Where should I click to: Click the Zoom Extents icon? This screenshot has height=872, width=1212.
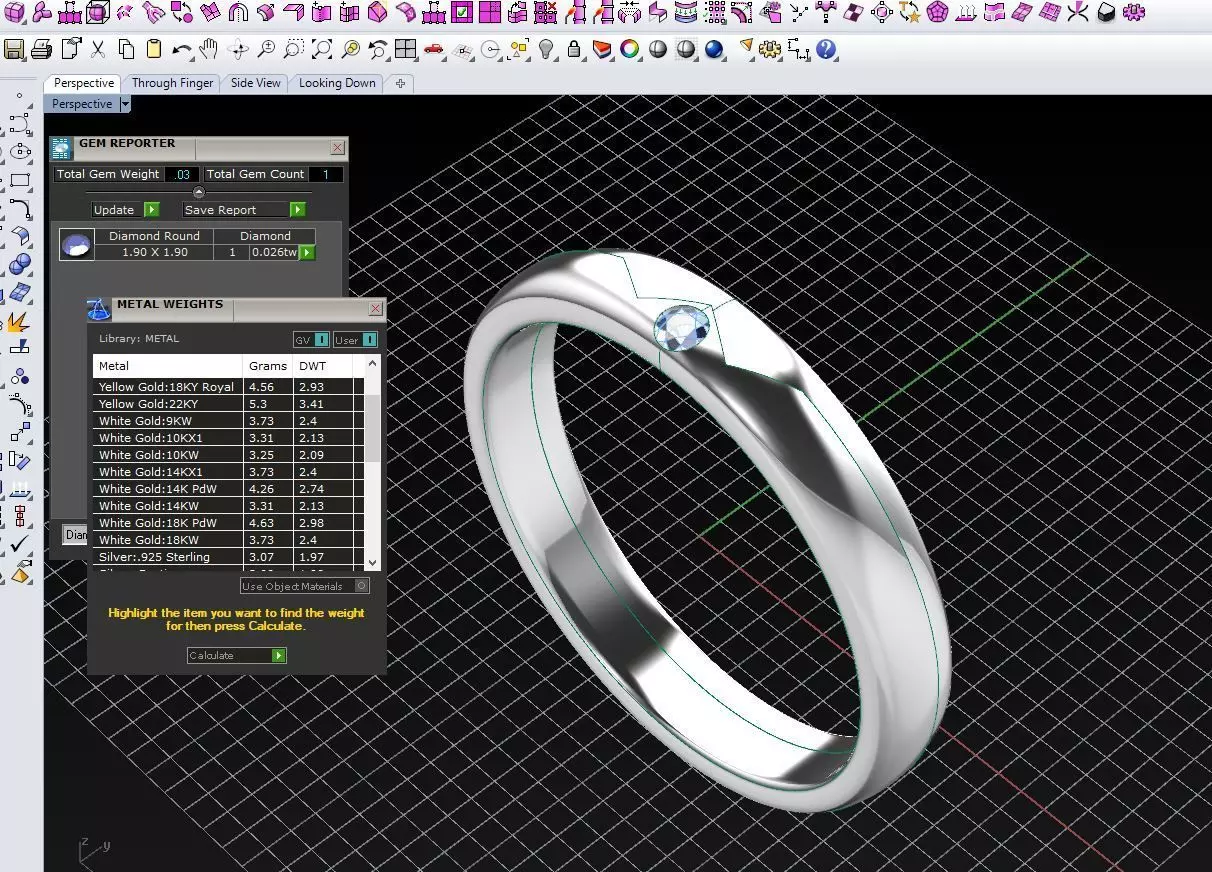click(321, 49)
